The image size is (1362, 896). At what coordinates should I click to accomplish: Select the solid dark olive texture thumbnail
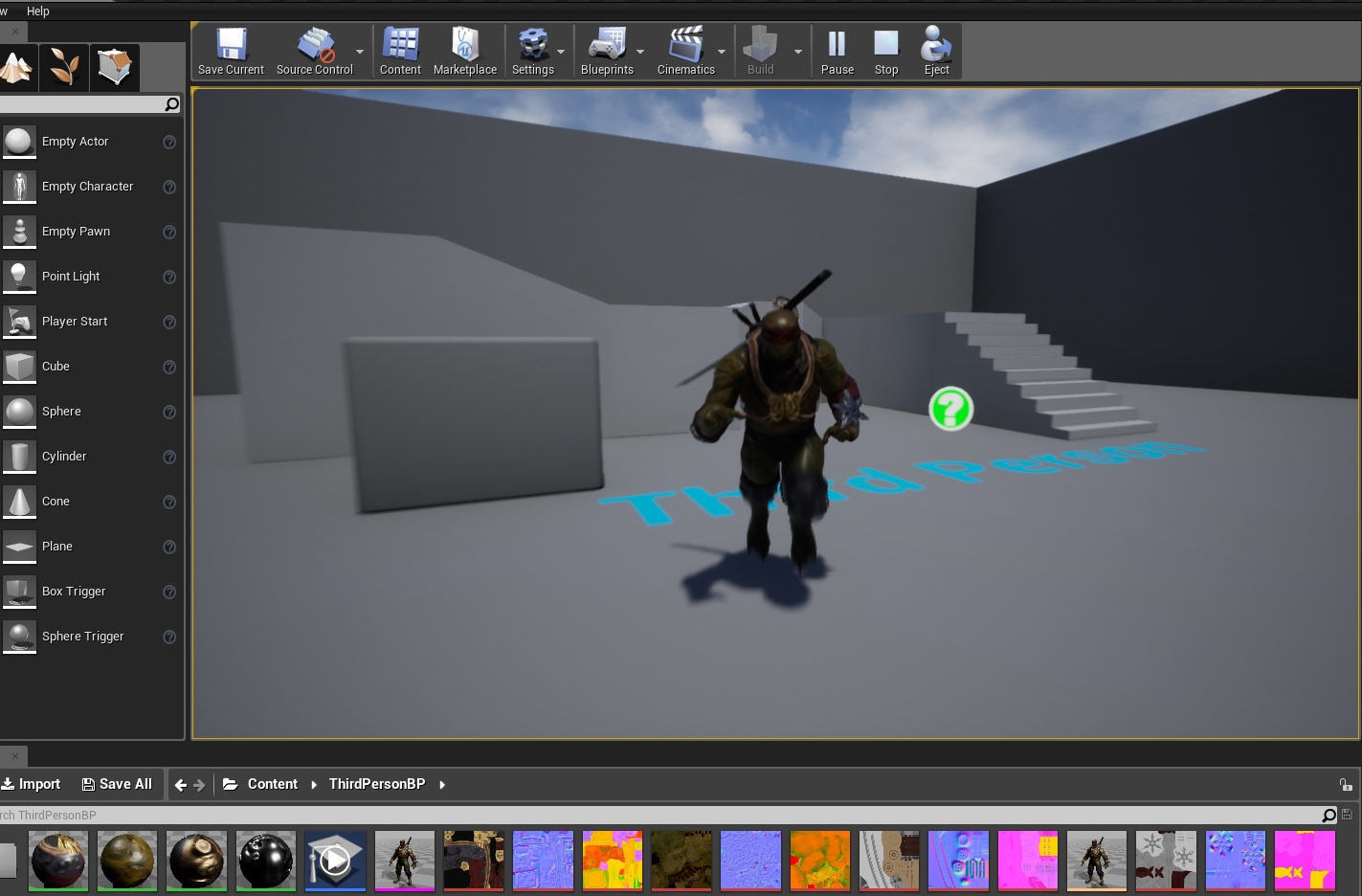(x=681, y=861)
